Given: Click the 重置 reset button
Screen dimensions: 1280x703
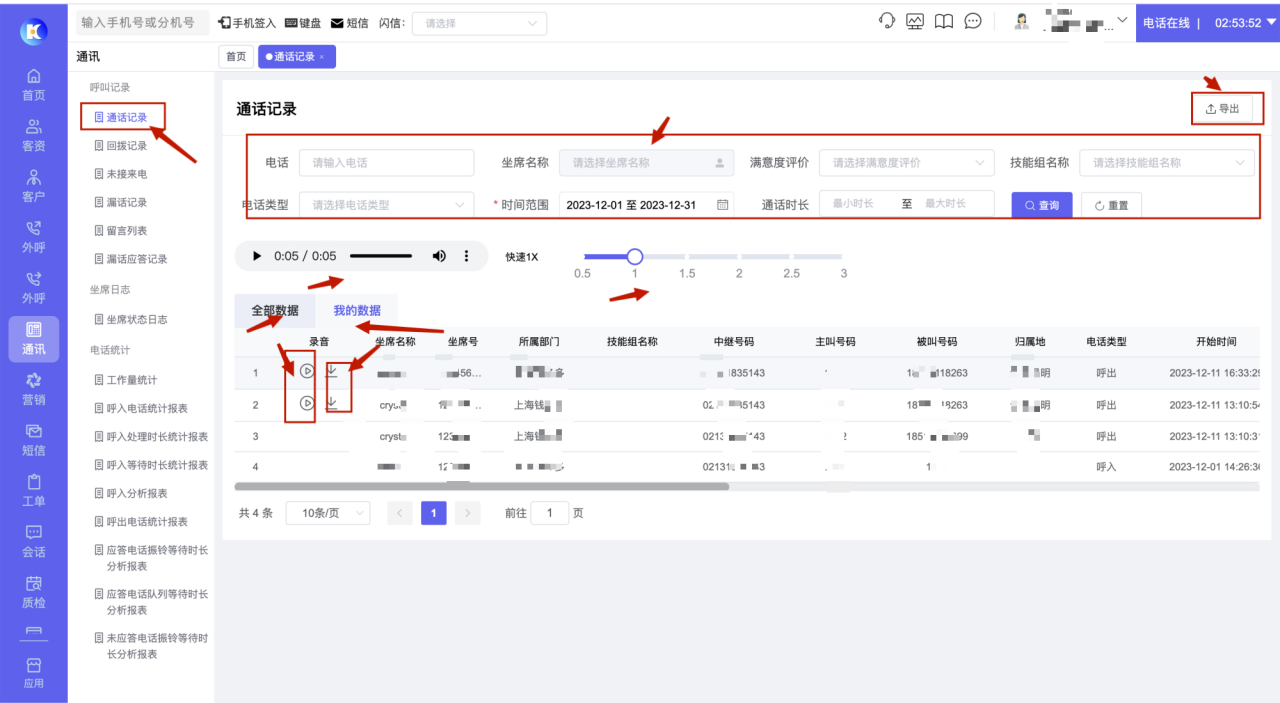Looking at the screenshot, I should click(1111, 205).
